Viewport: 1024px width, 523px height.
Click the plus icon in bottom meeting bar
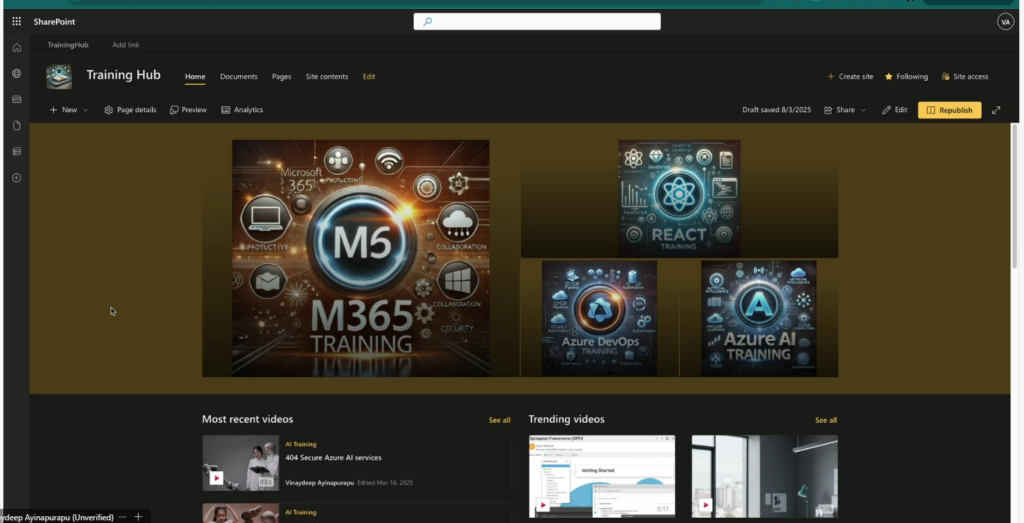(x=138, y=516)
